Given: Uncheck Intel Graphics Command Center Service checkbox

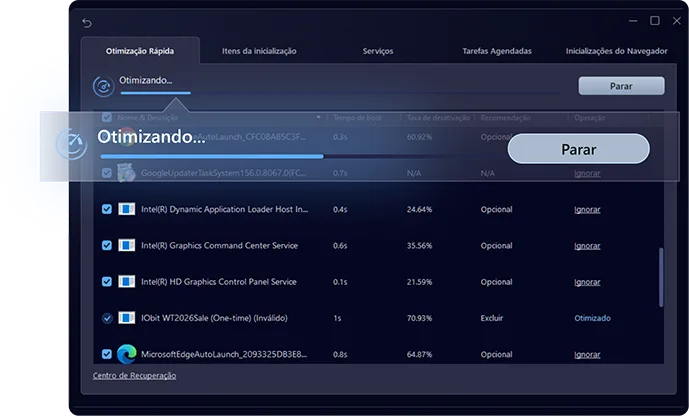Looking at the screenshot, I should [107, 245].
